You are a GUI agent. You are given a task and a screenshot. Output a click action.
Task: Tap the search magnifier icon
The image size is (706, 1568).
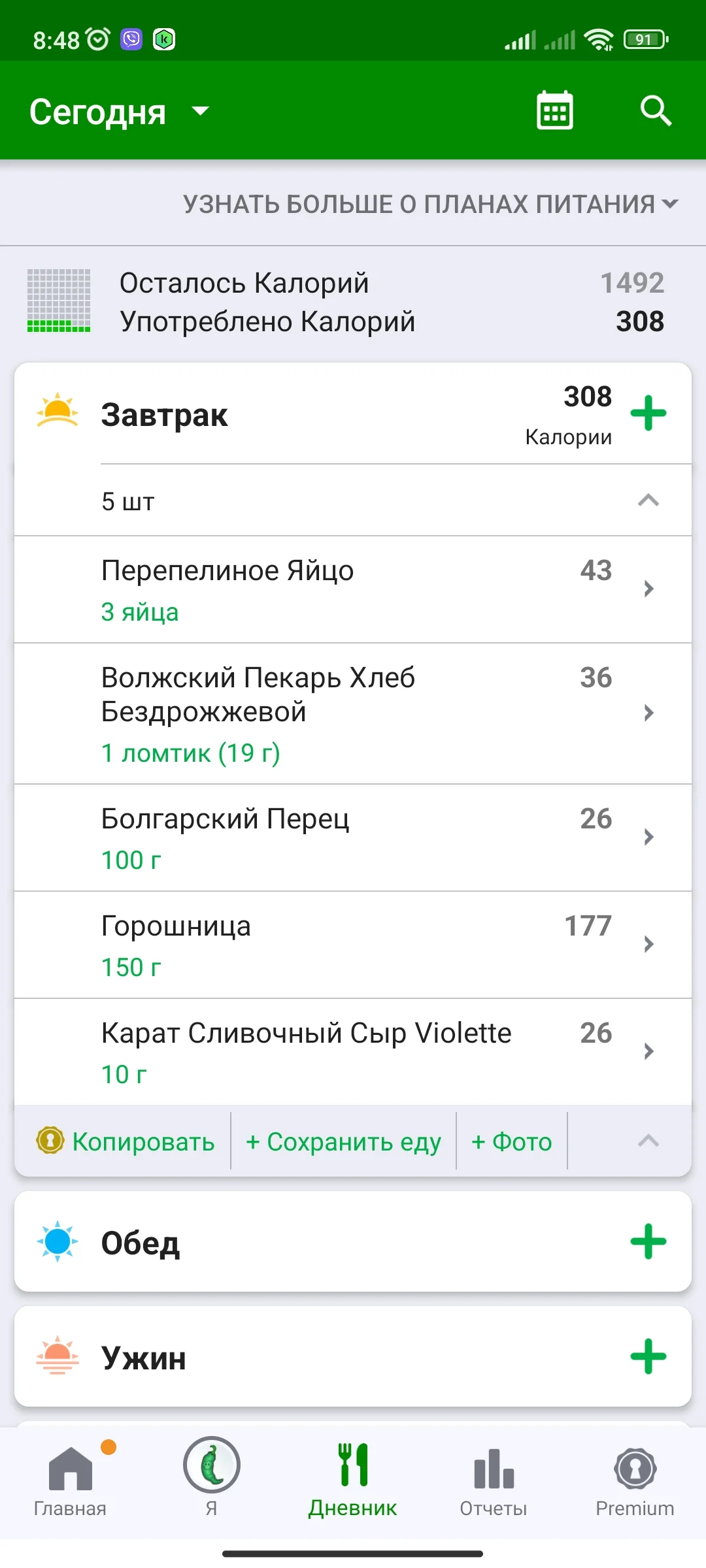pyautogui.click(x=656, y=111)
